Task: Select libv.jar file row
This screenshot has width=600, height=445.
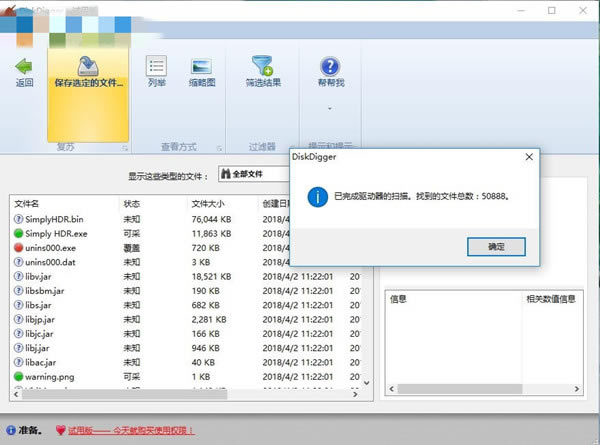Action: coord(187,277)
